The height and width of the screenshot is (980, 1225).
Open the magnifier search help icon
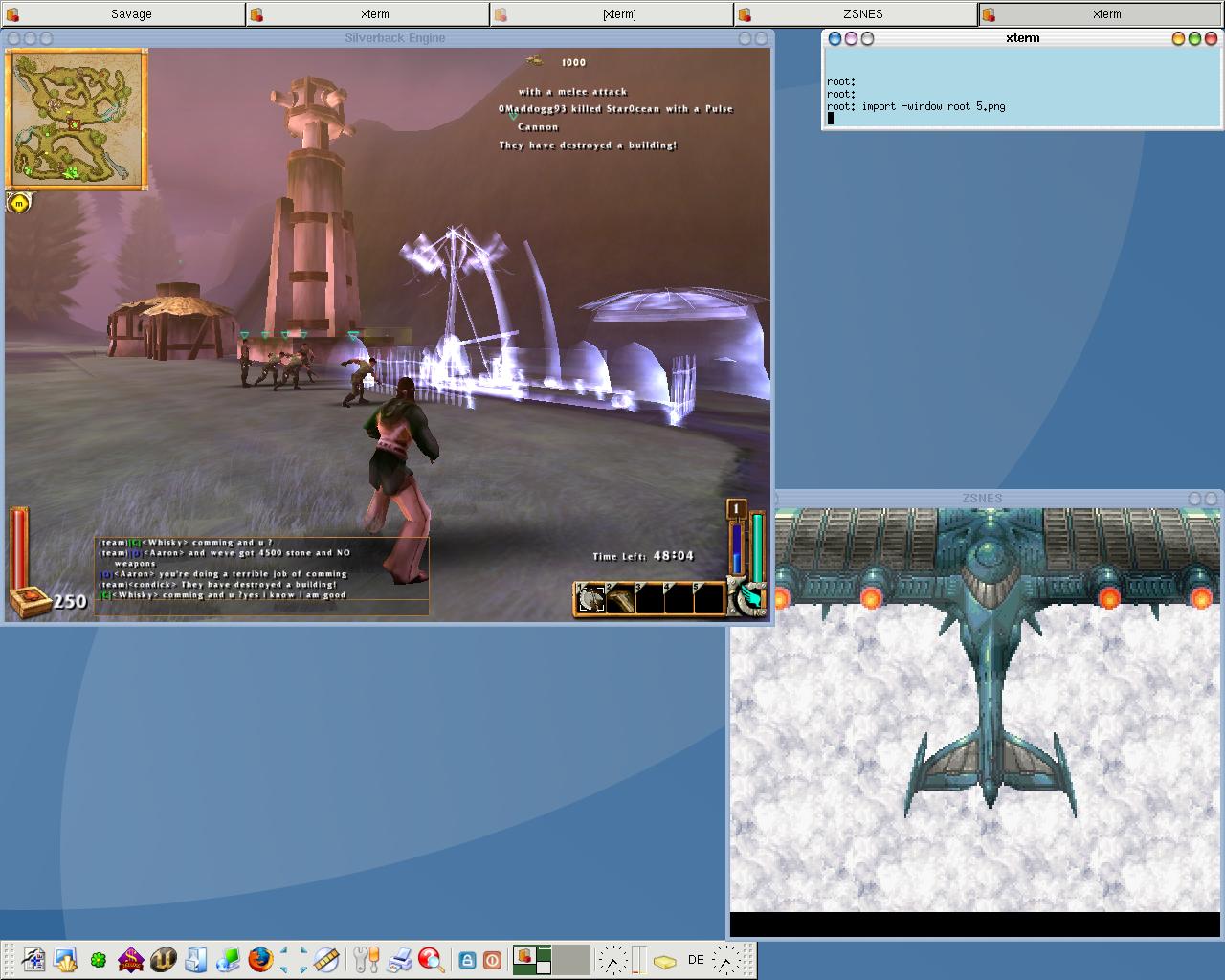coord(432,960)
